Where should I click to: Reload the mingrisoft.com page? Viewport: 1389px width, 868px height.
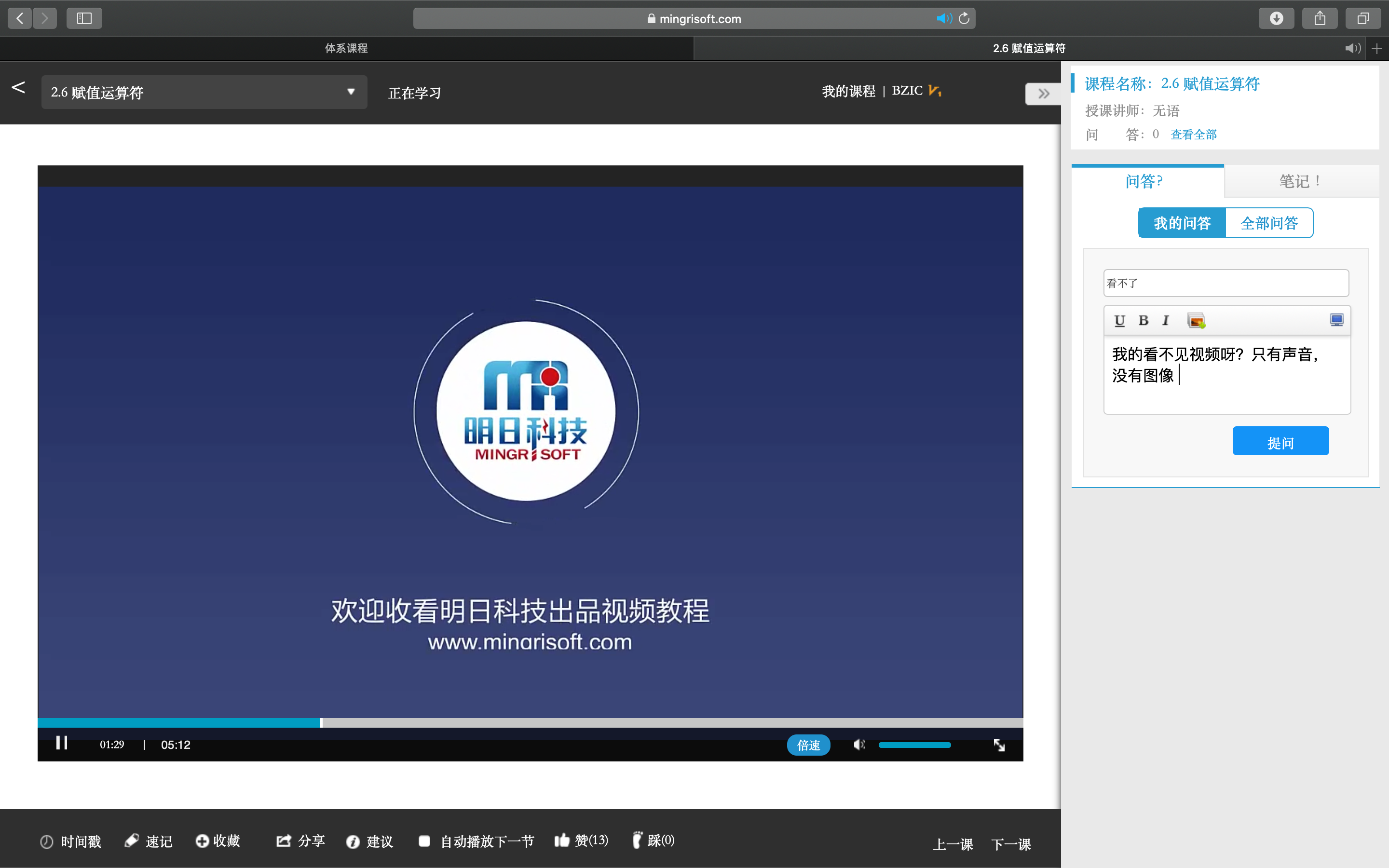click(x=964, y=18)
